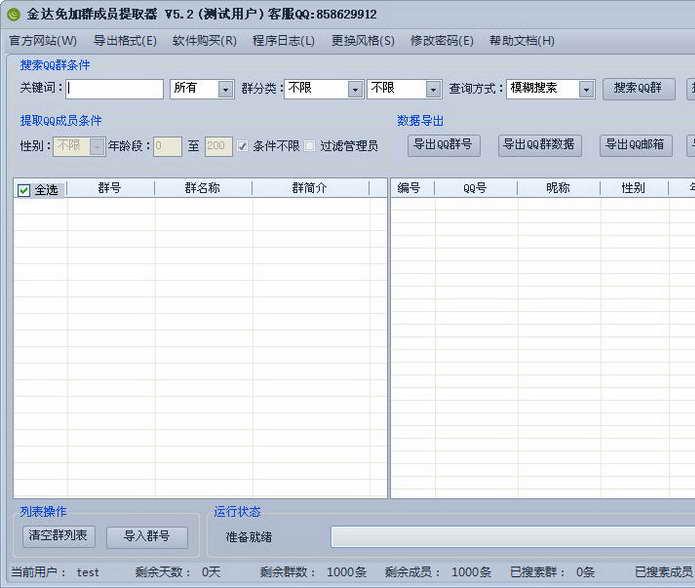This screenshot has height=588, width=695.
Task: Click the 数据导出 section label
Action: point(420,121)
